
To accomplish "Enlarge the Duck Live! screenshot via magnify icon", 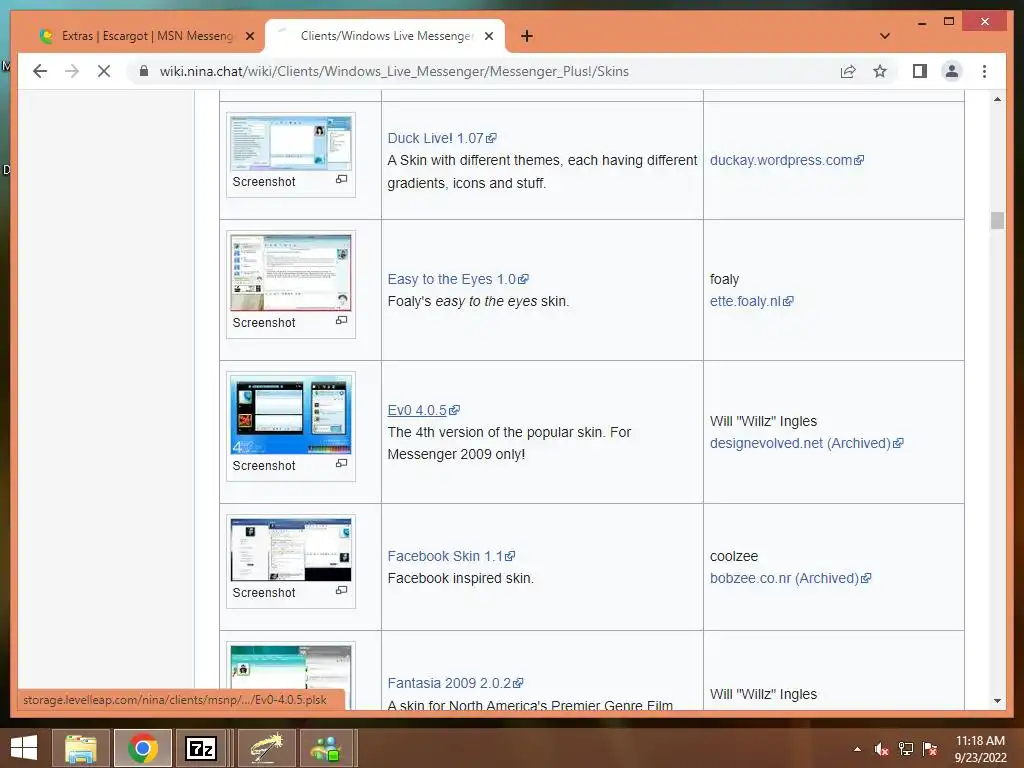I will (x=342, y=179).
